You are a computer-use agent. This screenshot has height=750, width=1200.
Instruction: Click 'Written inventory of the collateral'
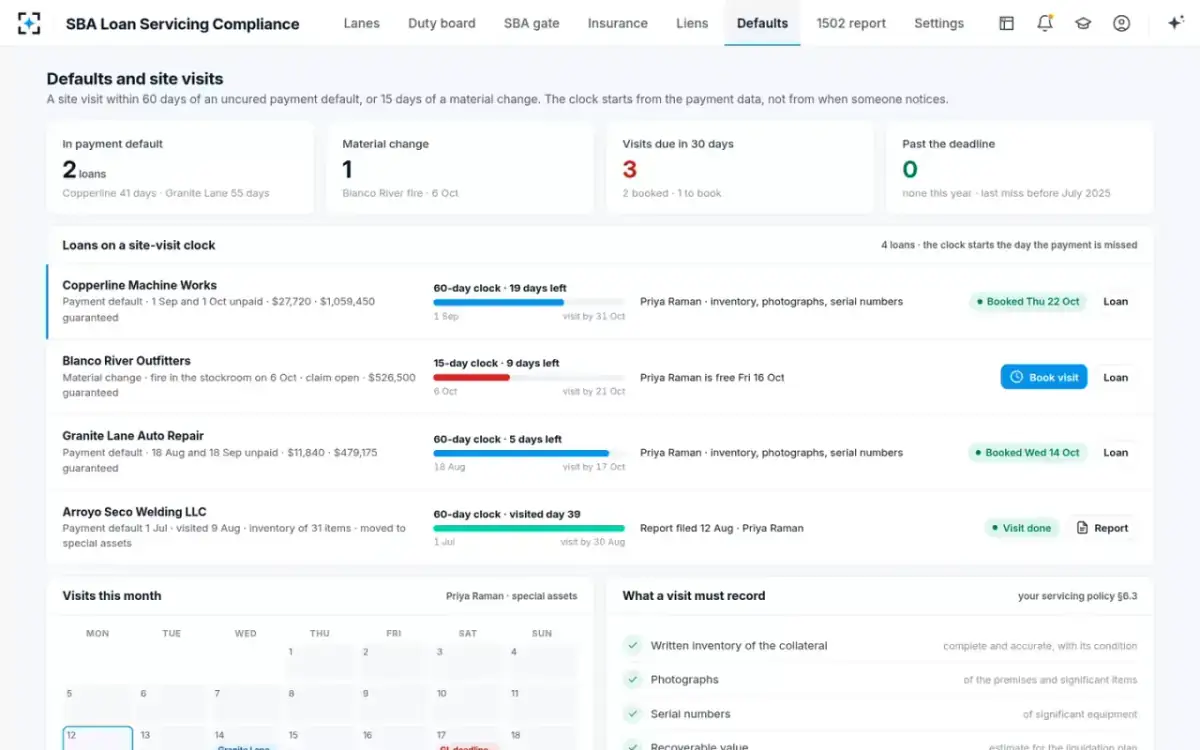739,646
